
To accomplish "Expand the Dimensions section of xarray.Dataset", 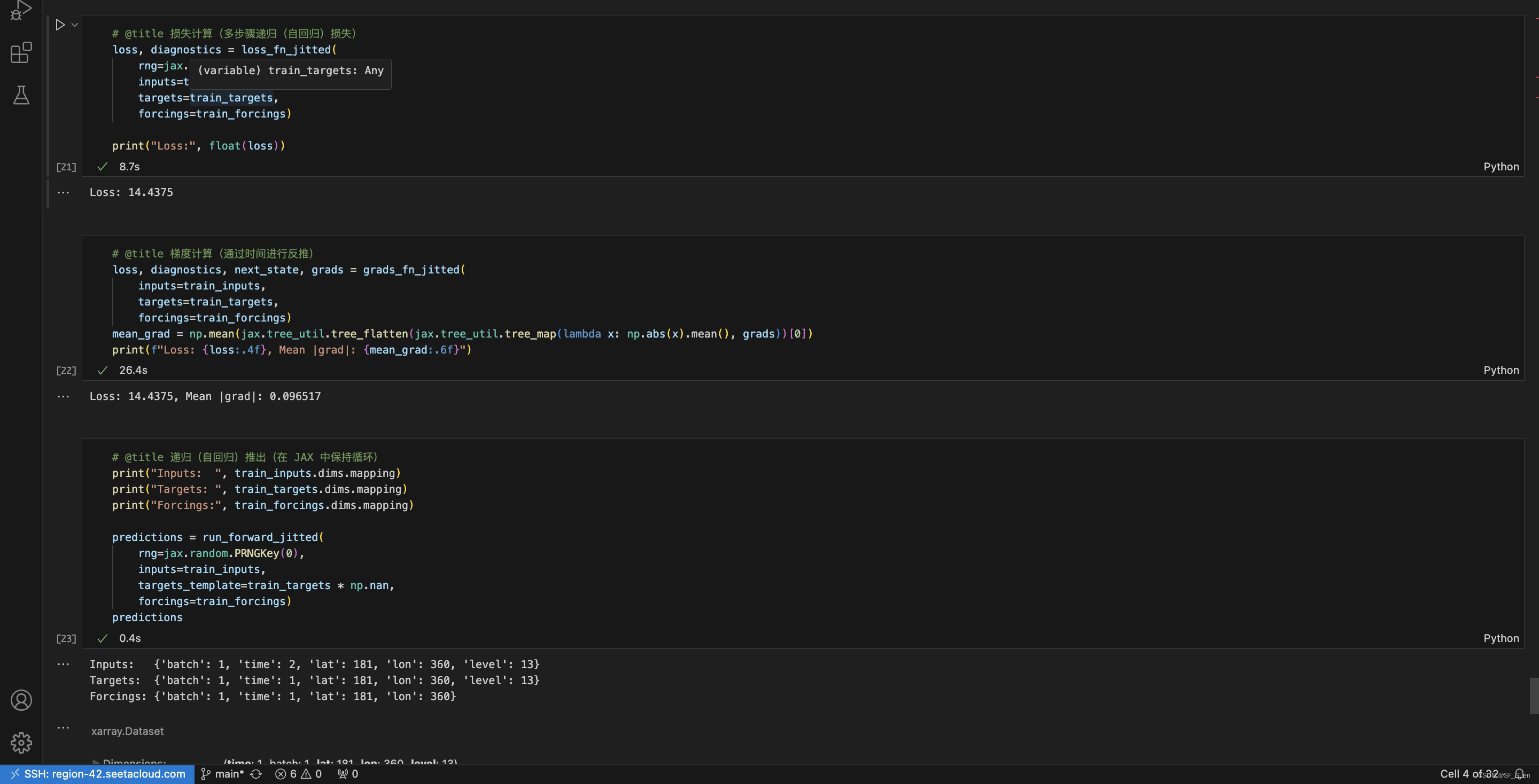I will pos(96,763).
